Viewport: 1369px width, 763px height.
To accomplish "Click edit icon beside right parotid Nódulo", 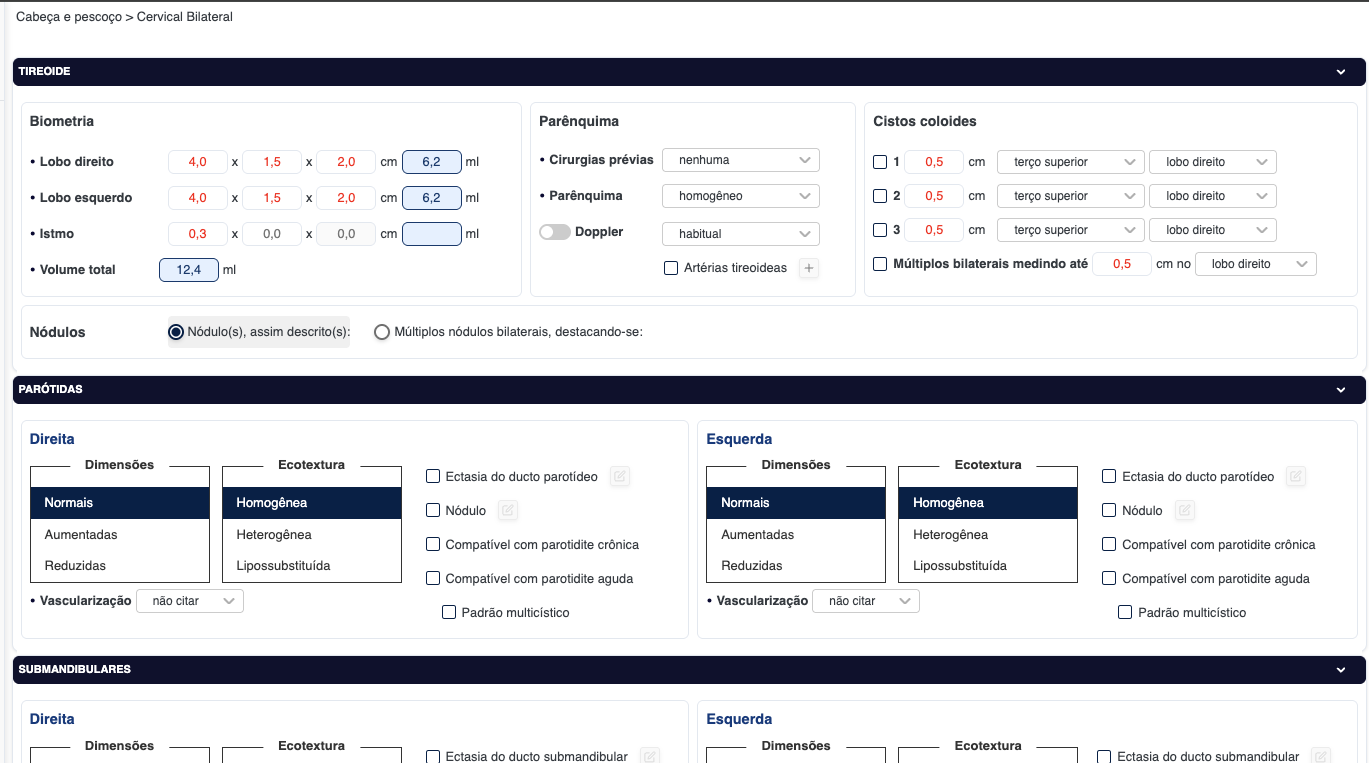I will 508,511.
